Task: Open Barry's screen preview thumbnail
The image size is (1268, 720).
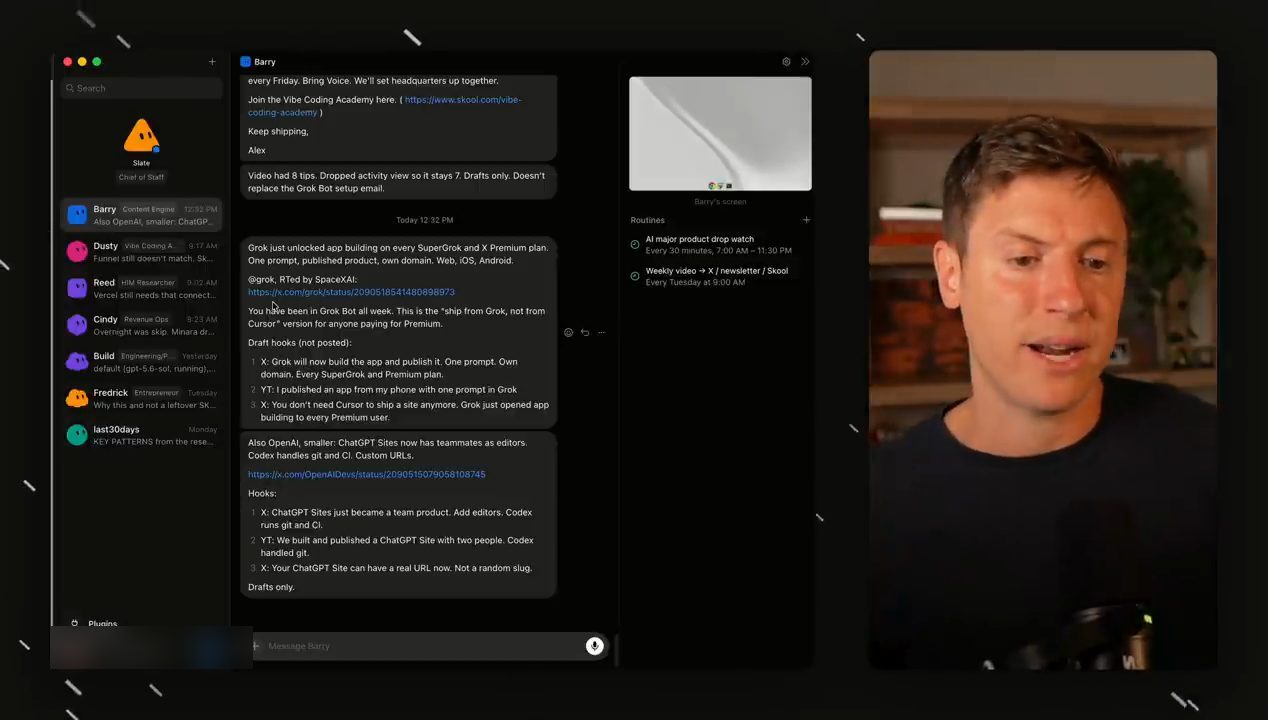Action: point(720,134)
